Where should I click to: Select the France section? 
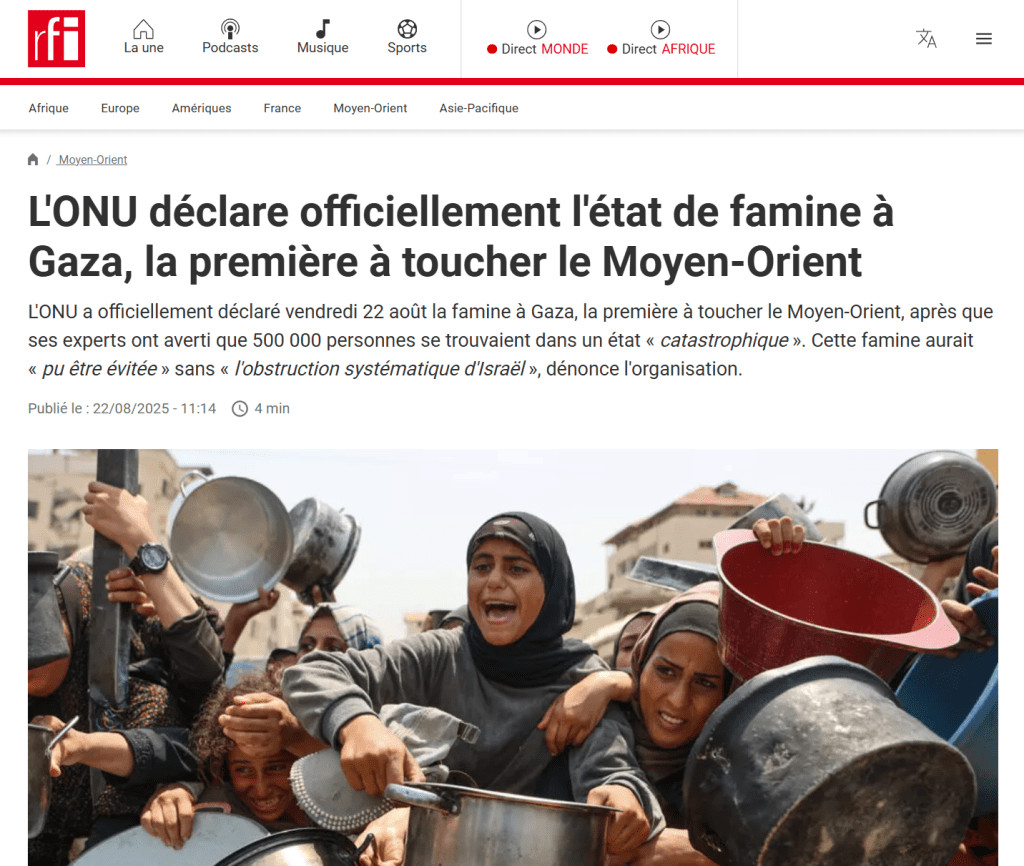(x=282, y=108)
